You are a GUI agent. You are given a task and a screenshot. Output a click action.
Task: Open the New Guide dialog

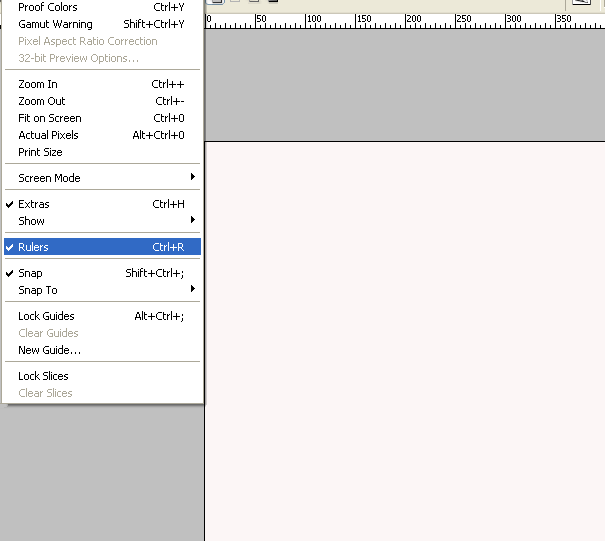pyautogui.click(x=49, y=350)
